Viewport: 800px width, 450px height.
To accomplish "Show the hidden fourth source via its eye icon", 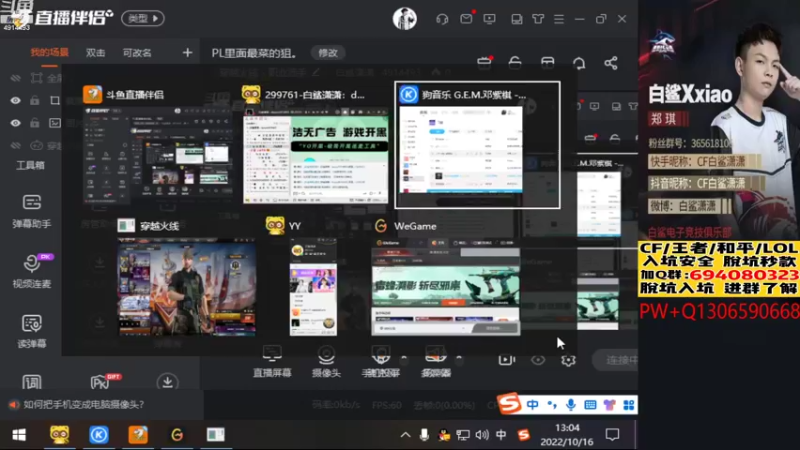I will (15, 145).
